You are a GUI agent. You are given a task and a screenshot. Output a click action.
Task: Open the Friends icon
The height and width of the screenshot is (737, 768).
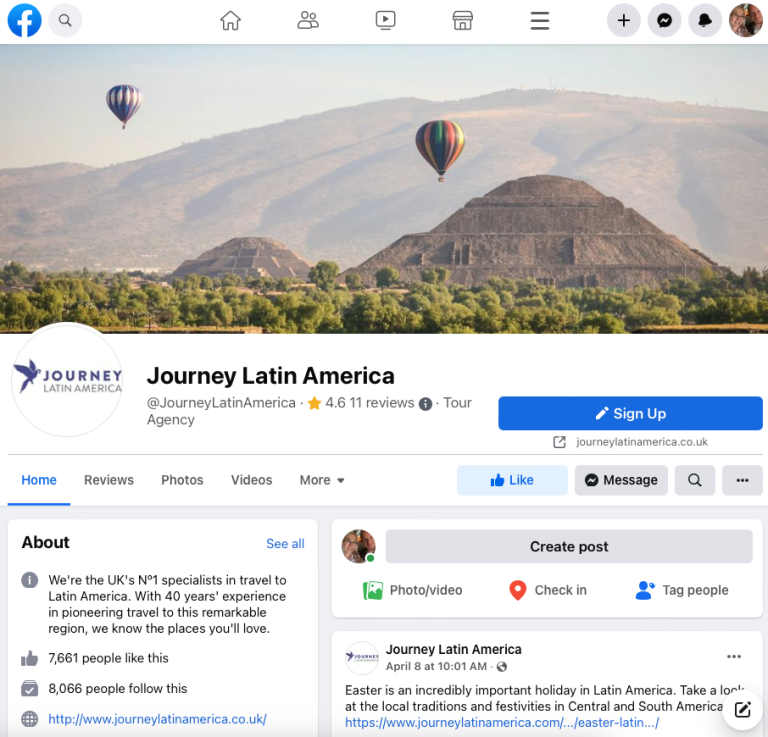click(x=308, y=21)
